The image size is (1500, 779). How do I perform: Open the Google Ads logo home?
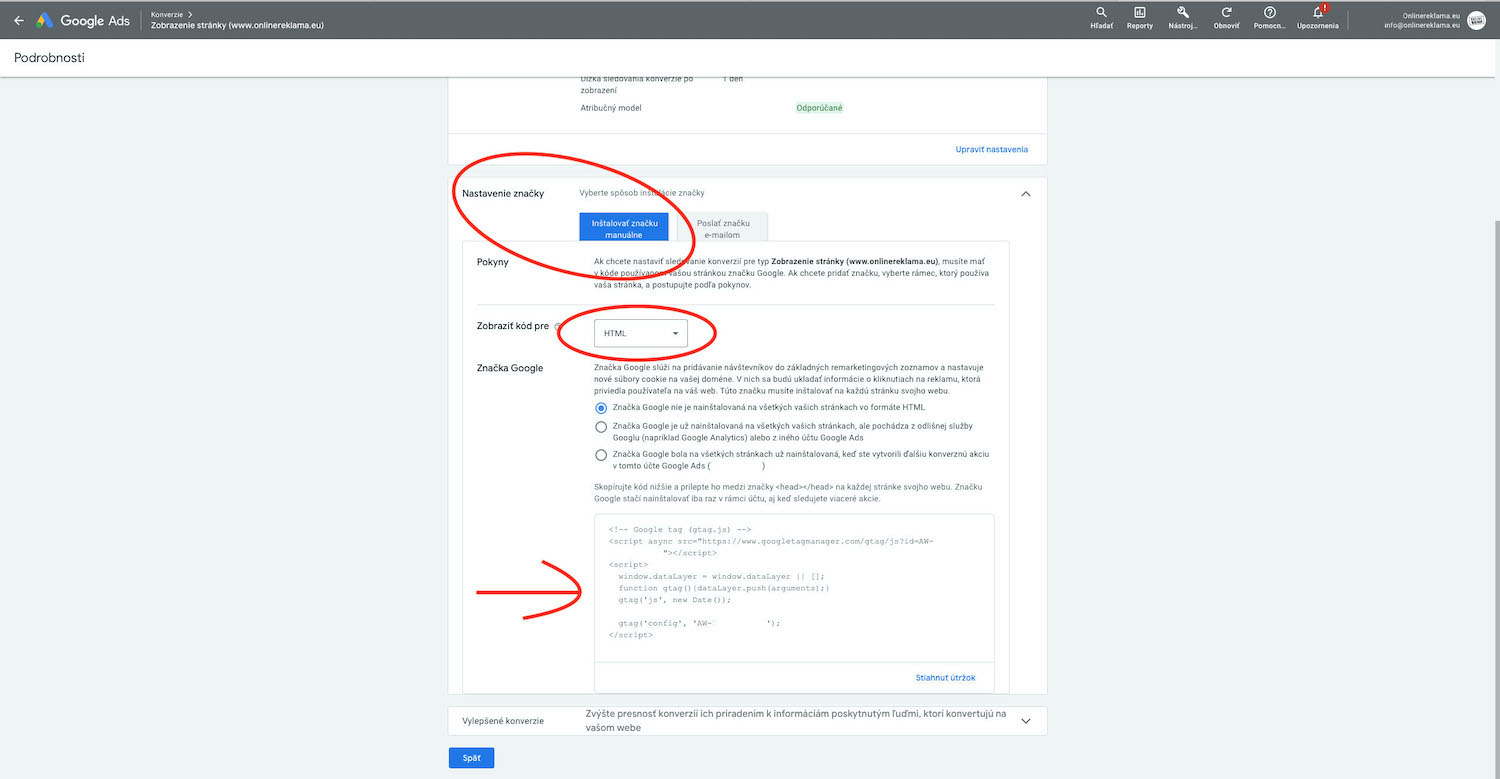83,20
